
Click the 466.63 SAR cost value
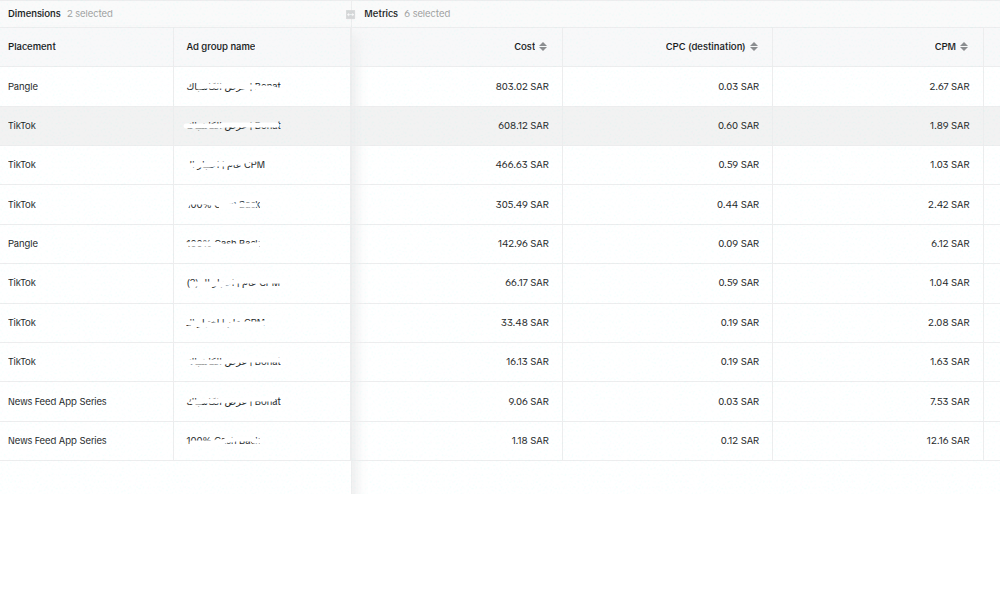[522, 165]
